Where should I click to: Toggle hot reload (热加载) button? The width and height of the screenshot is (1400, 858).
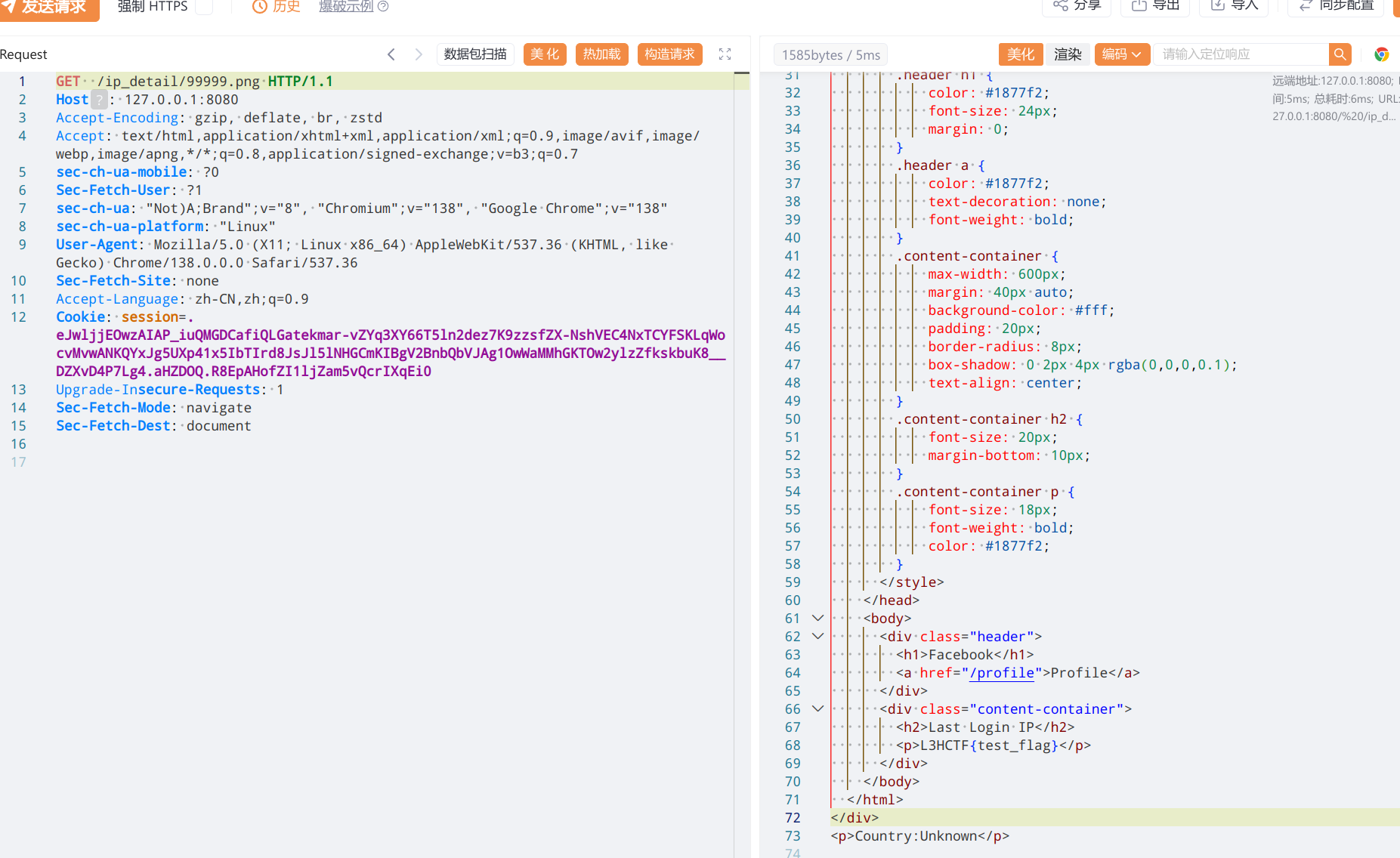(x=601, y=54)
